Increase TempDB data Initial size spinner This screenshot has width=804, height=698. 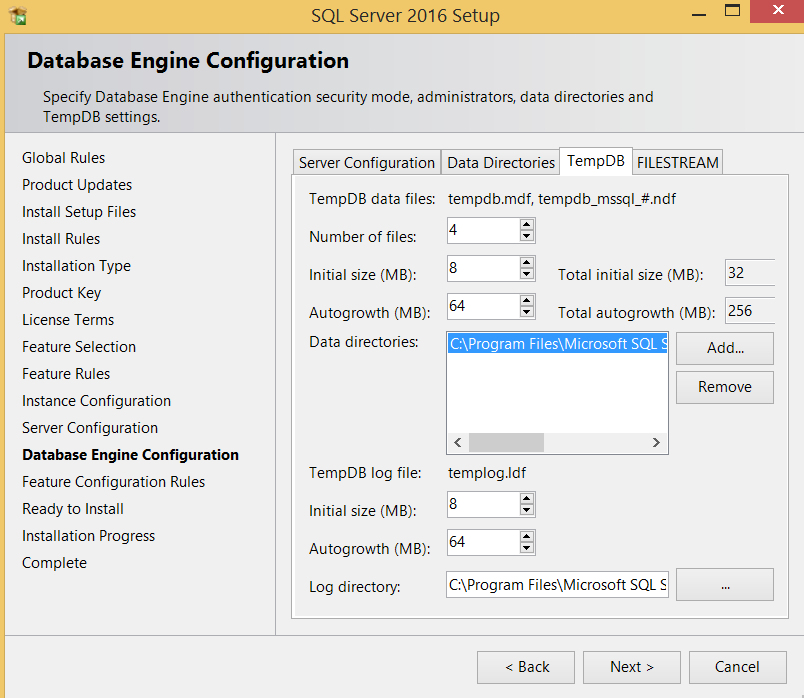coord(527,263)
